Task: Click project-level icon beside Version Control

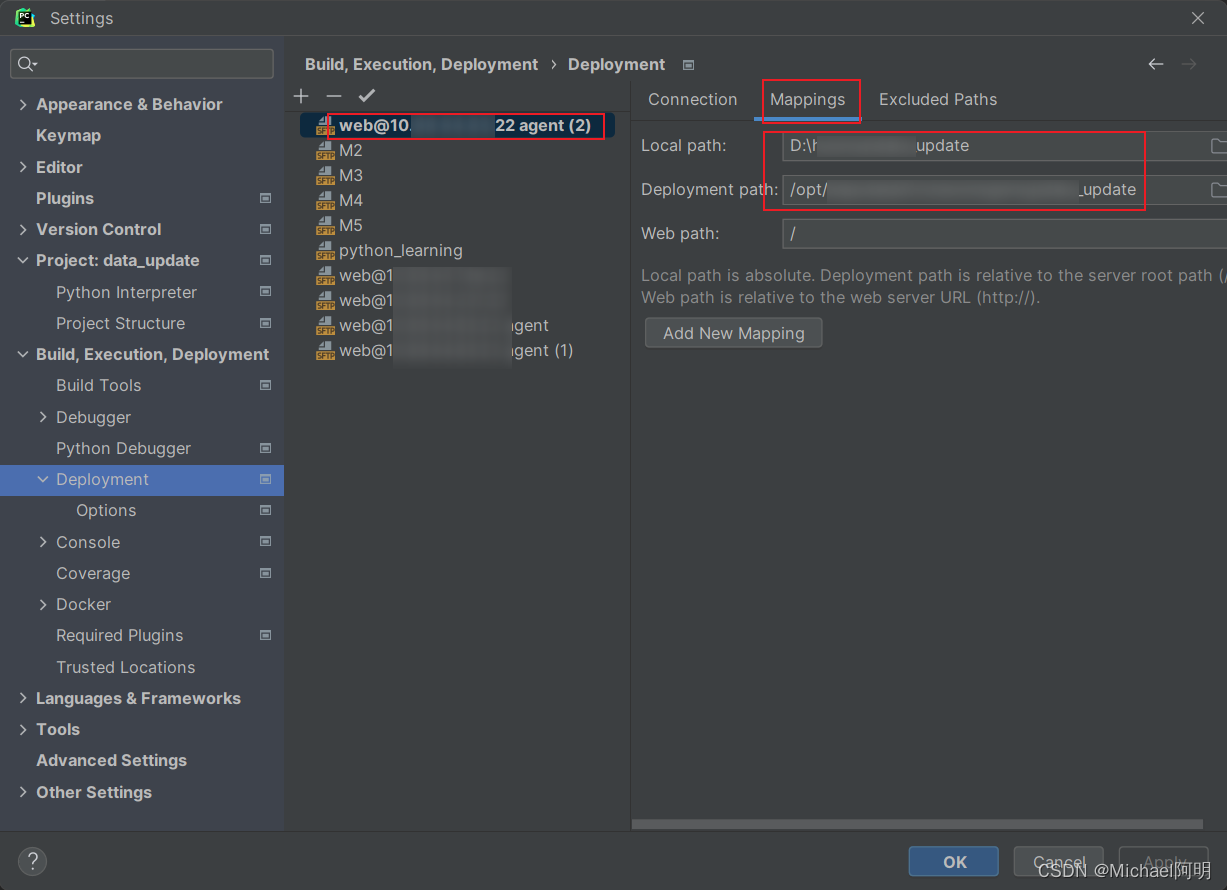Action: [x=265, y=229]
